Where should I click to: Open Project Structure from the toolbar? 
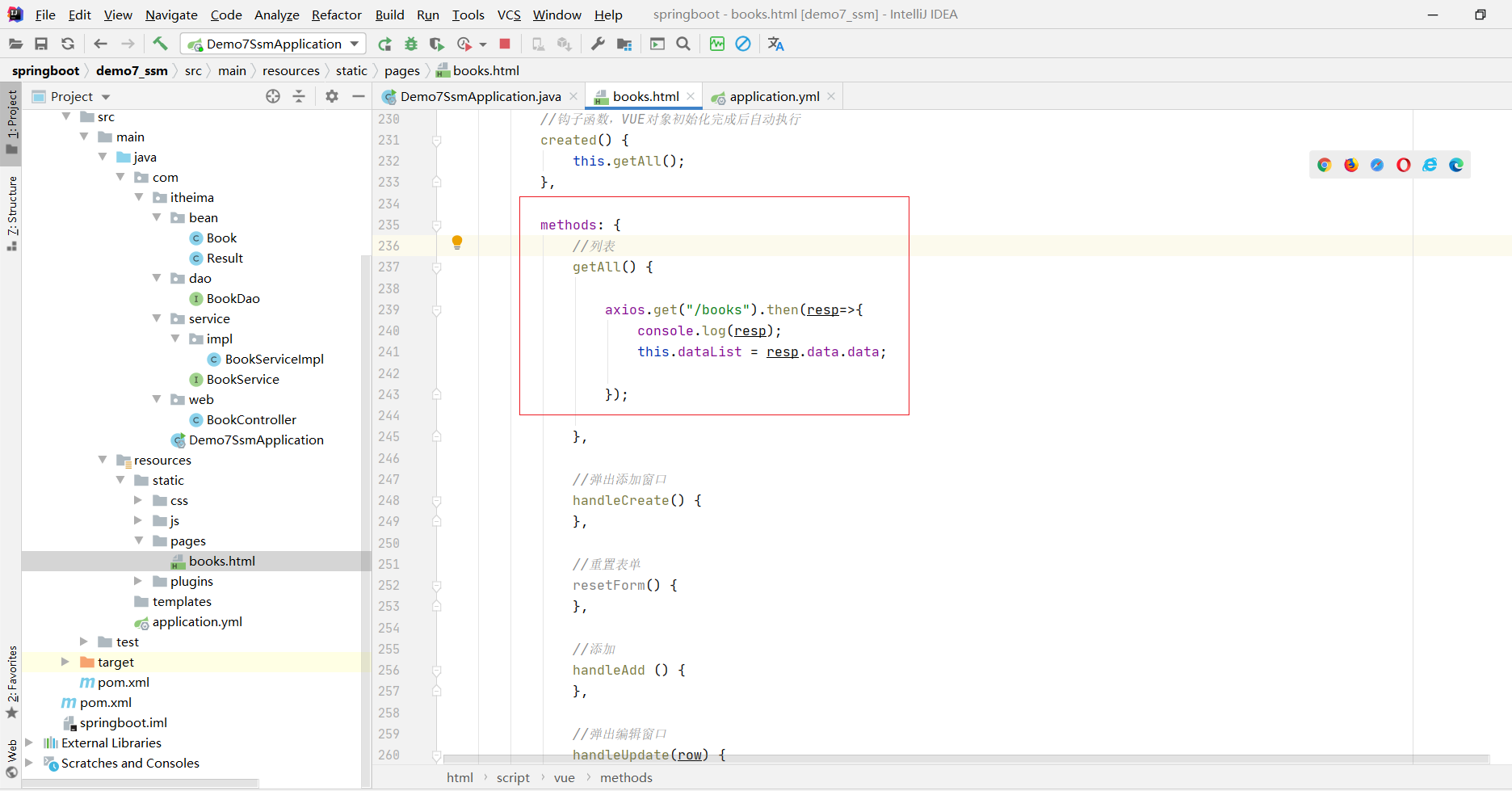click(624, 44)
